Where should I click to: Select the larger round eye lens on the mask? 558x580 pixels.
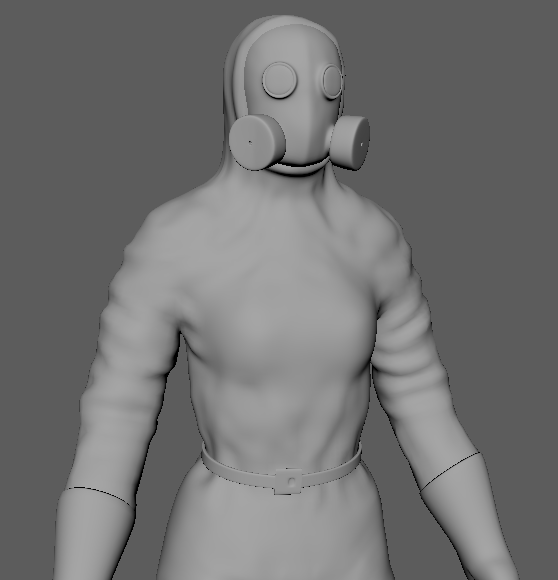coord(280,80)
